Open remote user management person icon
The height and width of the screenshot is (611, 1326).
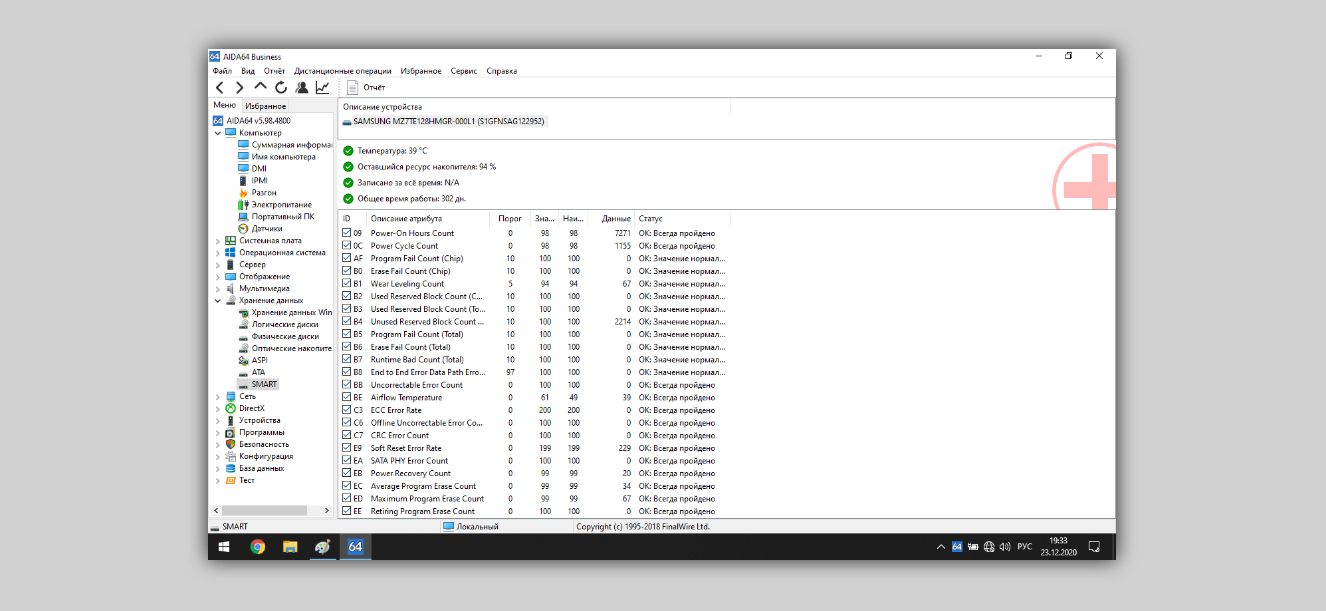302,88
